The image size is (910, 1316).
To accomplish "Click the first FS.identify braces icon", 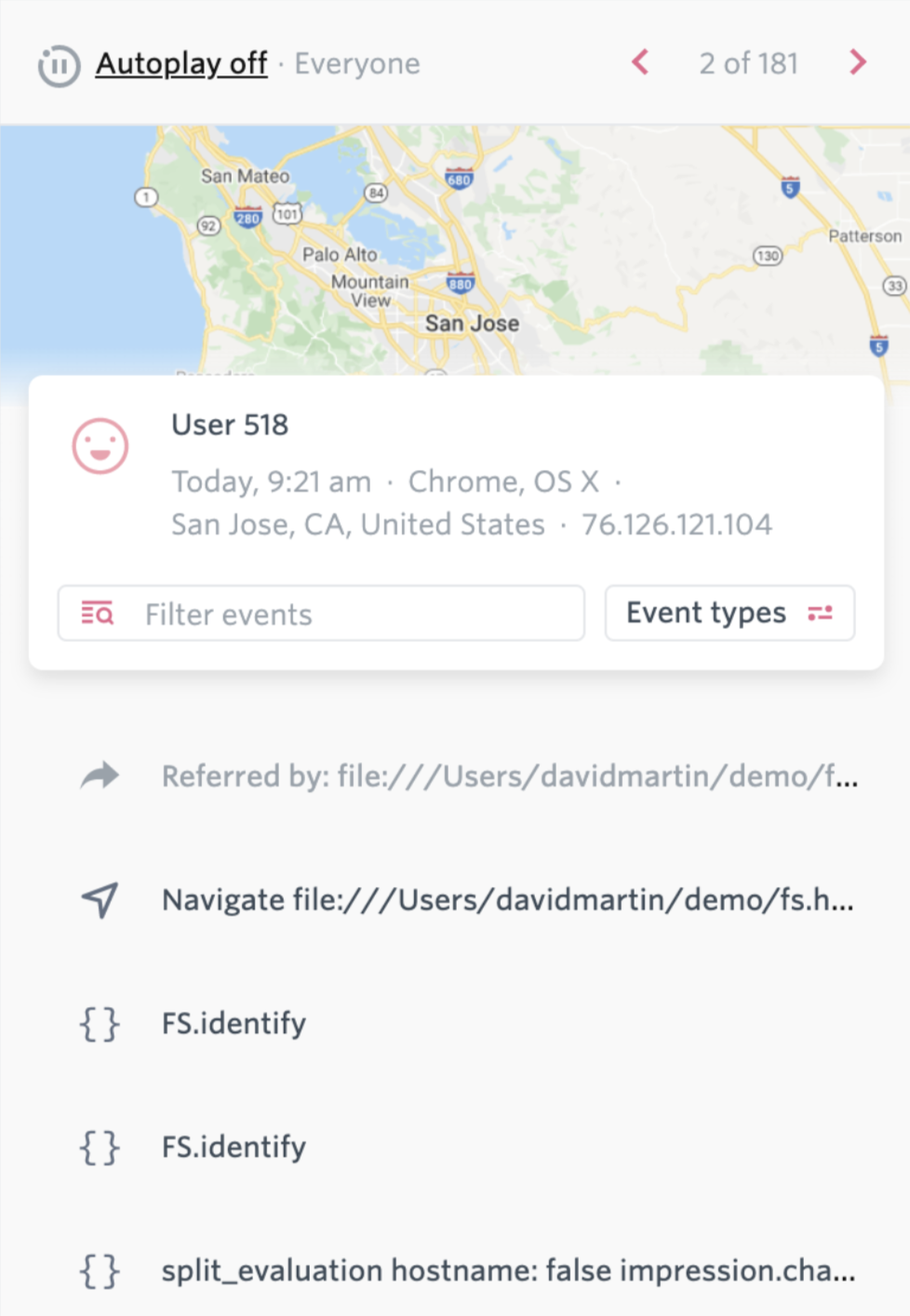I will (x=100, y=1024).
